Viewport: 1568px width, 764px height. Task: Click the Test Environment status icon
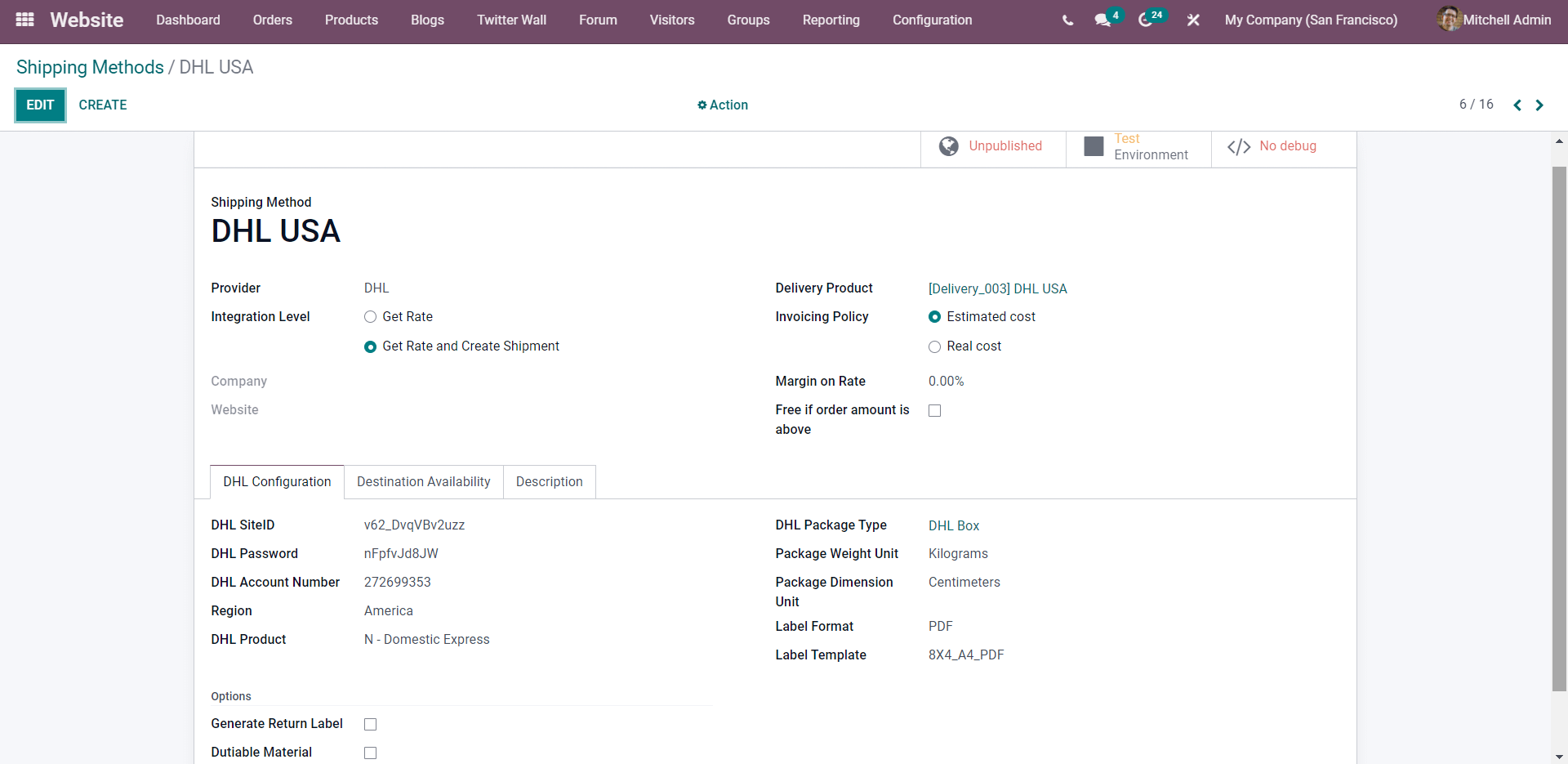coord(1094,146)
